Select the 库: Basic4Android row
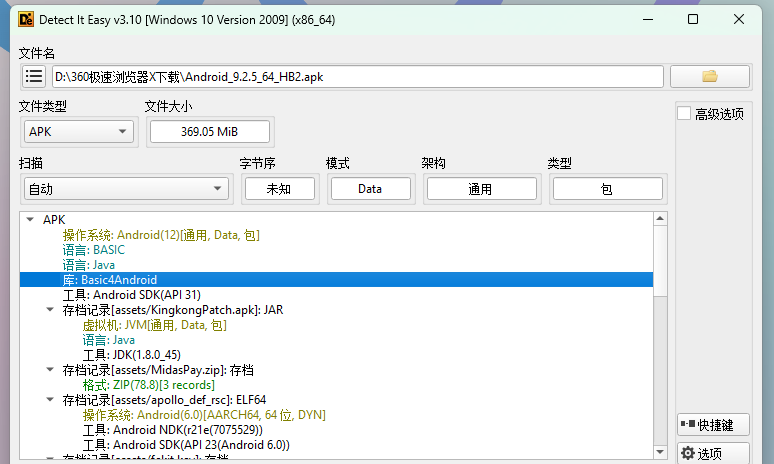 coord(336,279)
